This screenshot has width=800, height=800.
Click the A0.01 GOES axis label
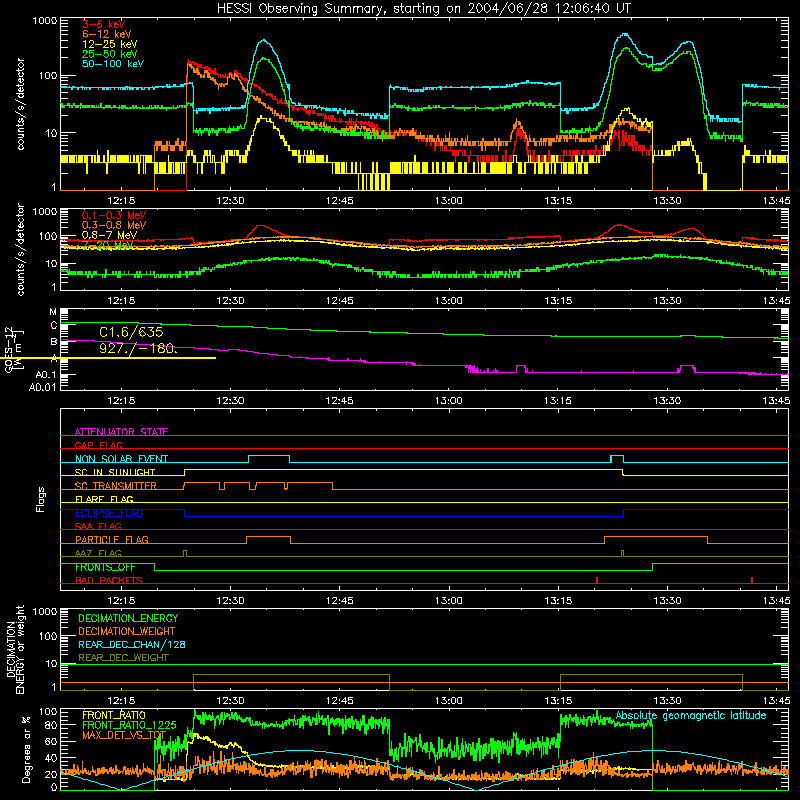[42, 387]
